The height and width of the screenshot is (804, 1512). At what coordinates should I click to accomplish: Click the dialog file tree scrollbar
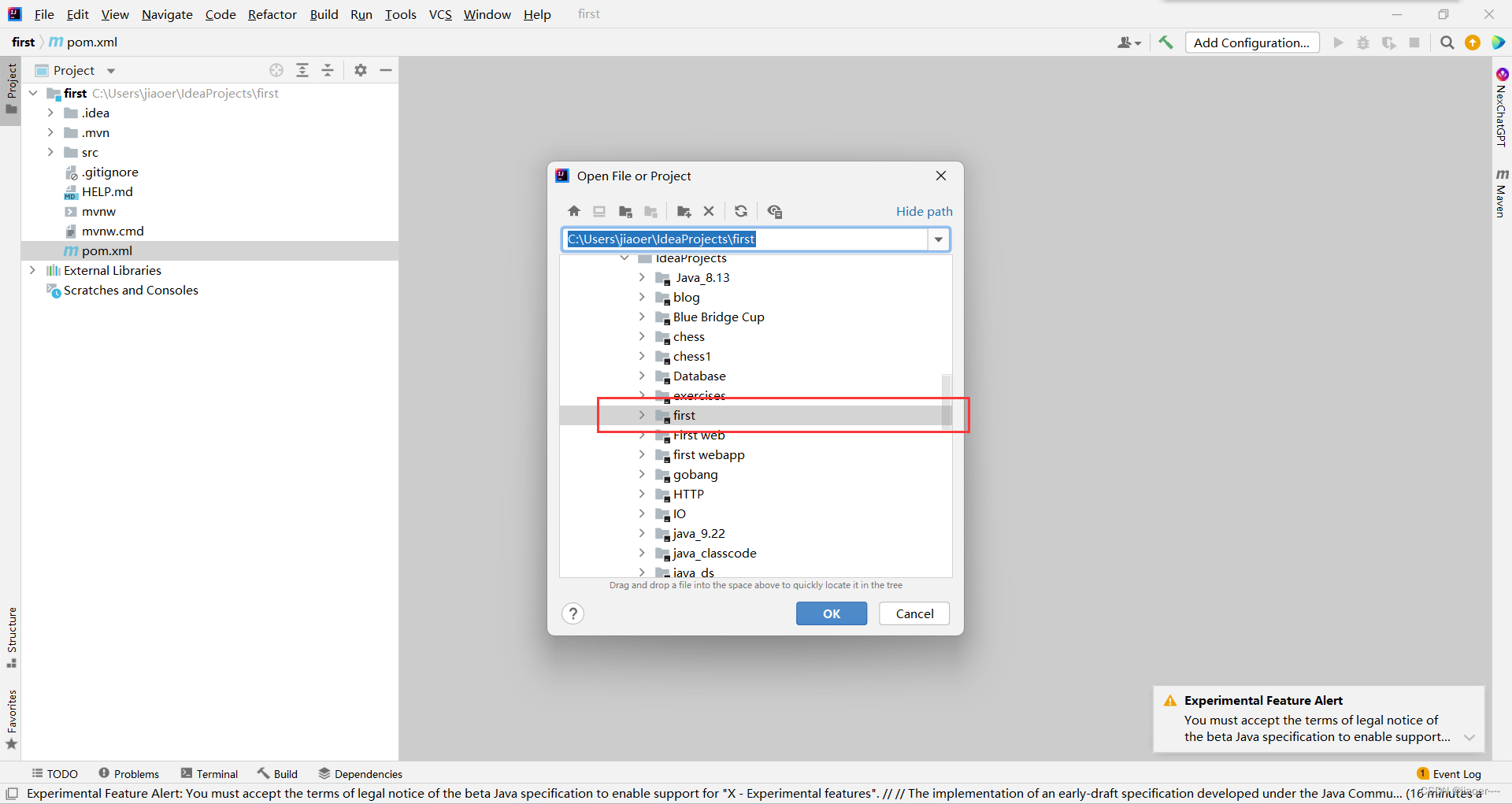click(947, 402)
